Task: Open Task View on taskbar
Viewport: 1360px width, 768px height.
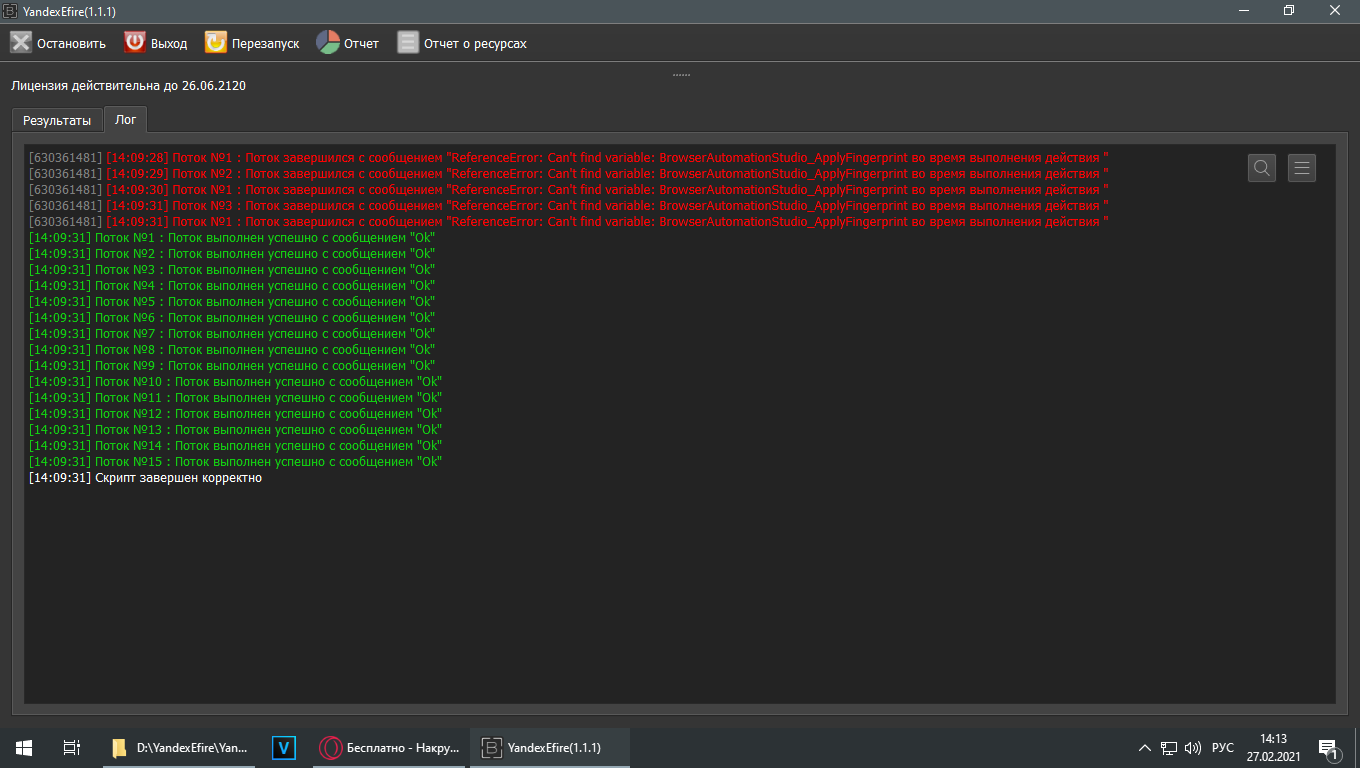Action: click(x=71, y=747)
